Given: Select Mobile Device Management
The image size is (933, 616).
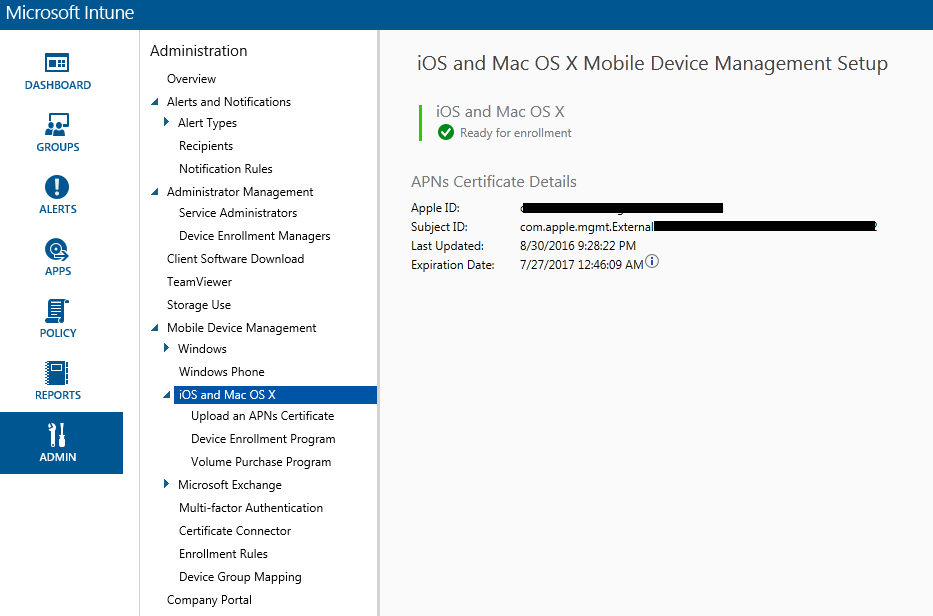Looking at the screenshot, I should (x=242, y=328).
